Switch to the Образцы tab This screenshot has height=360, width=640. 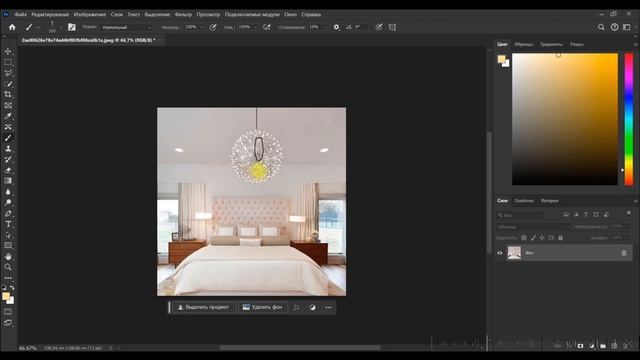coord(524,44)
